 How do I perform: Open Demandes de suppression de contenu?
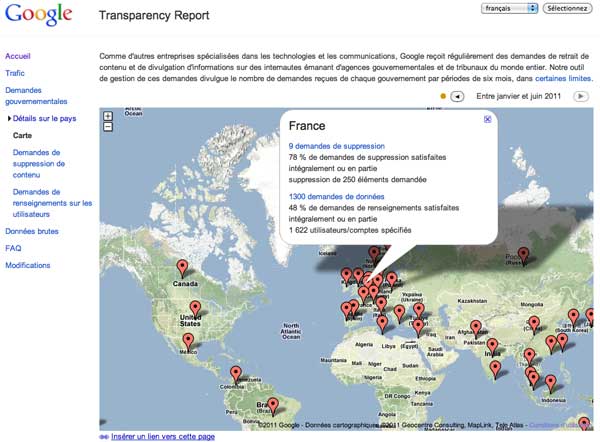(x=39, y=164)
